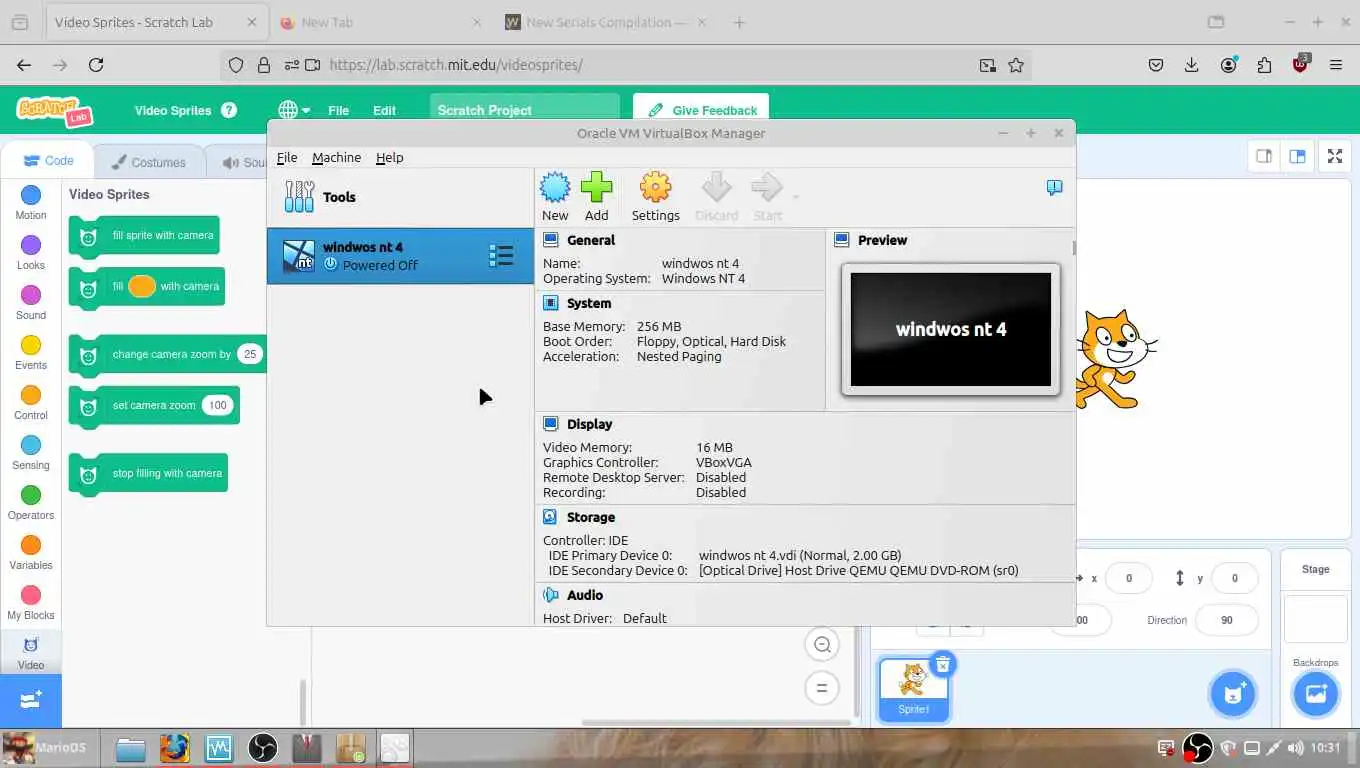1360x768 pixels.
Task: Click the Add Extension button at bottom left
Action: pos(31,700)
